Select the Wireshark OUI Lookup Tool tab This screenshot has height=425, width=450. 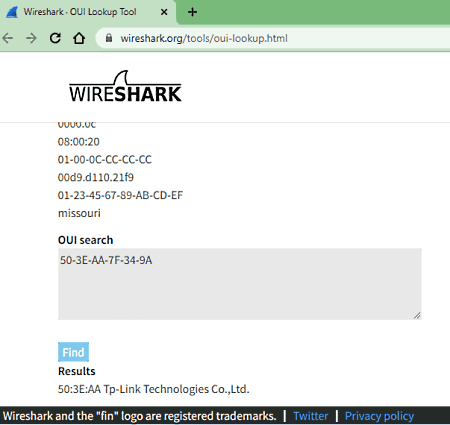coord(88,12)
